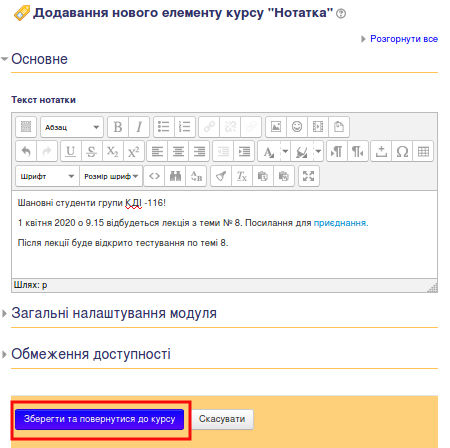Open HTML source code editor
Image resolution: width=450 pixels, height=448 pixels.
154,176
